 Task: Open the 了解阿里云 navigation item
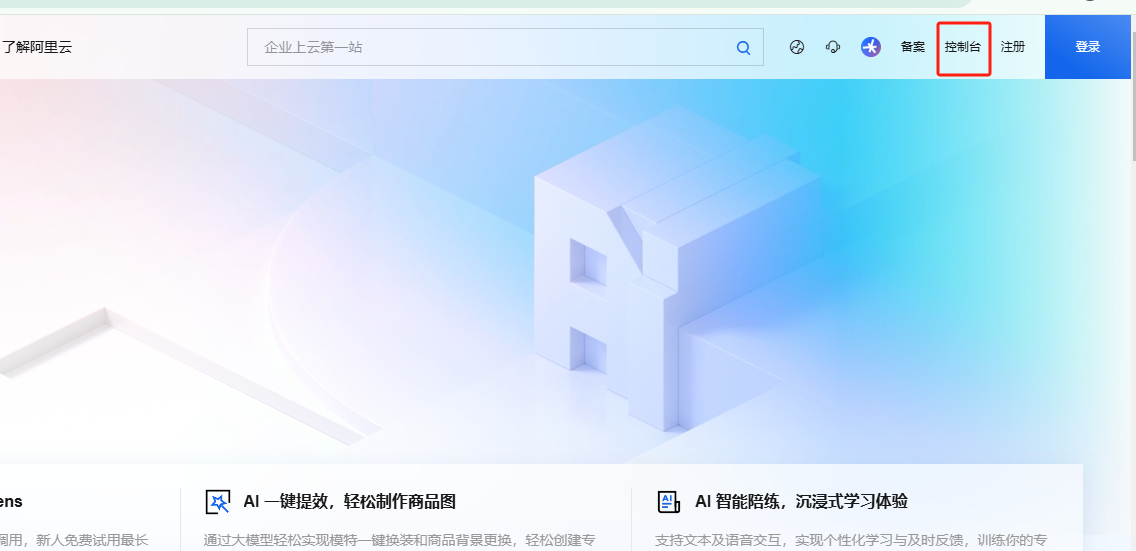coord(37,47)
